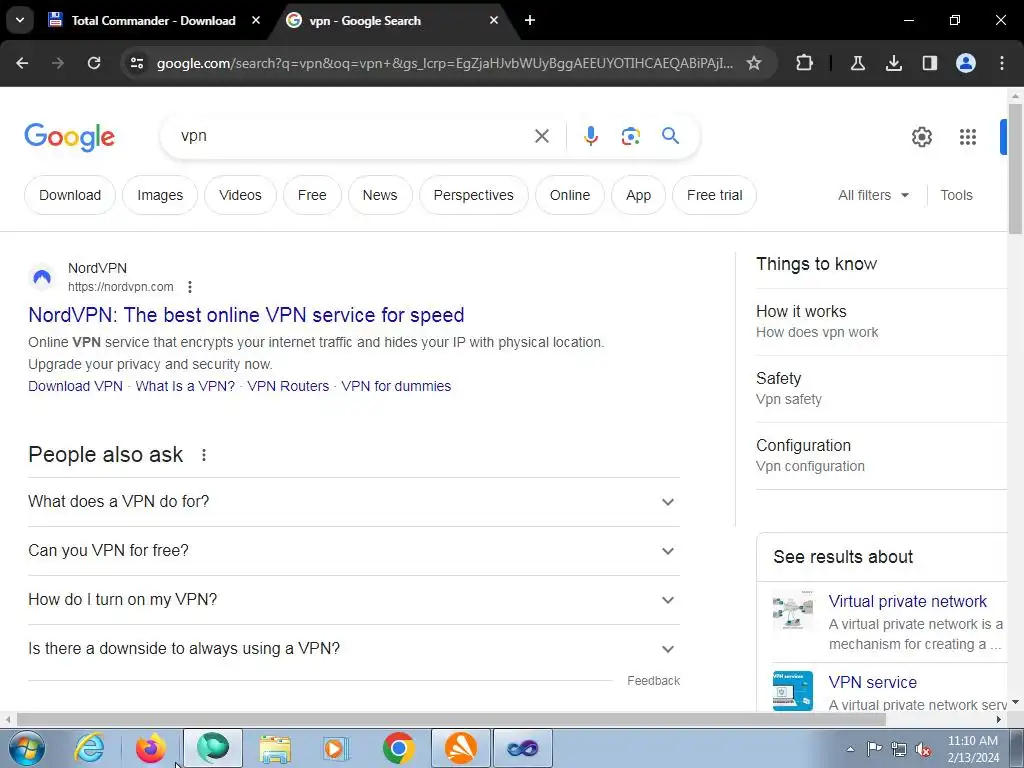
Task: Reload the current page
Action: 94,63
